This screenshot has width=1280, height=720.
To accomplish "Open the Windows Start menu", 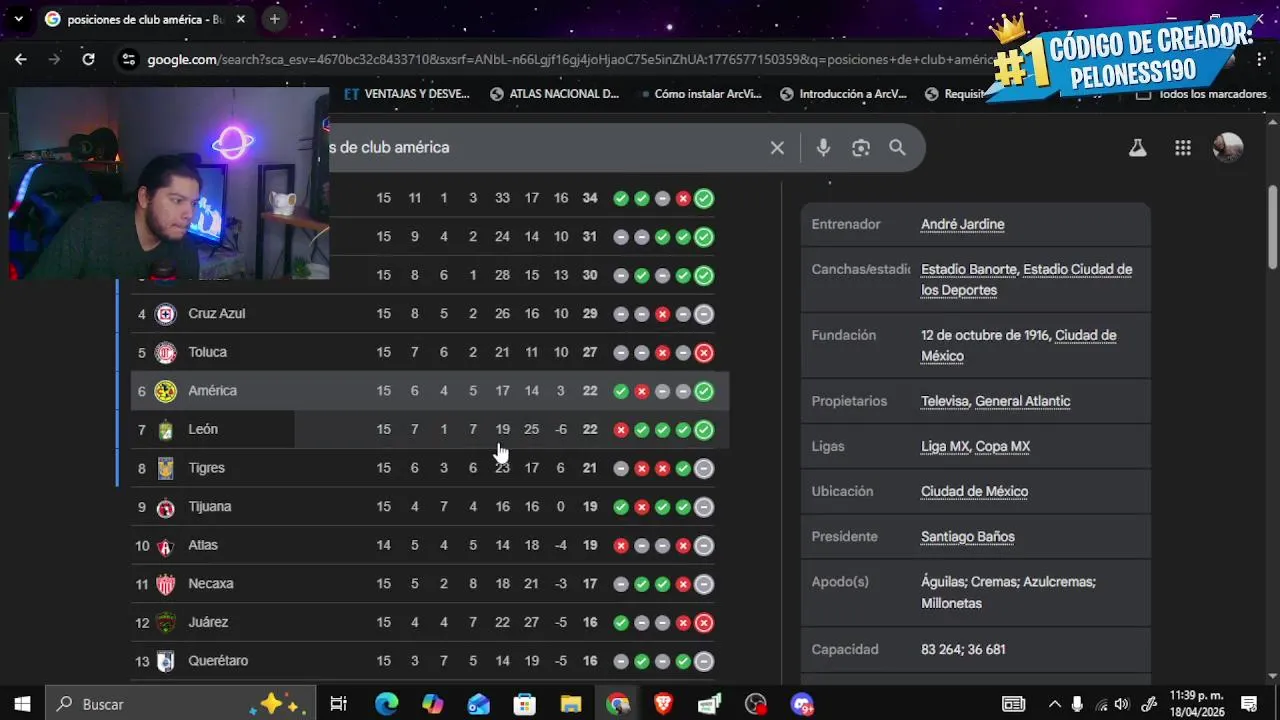I will point(22,704).
